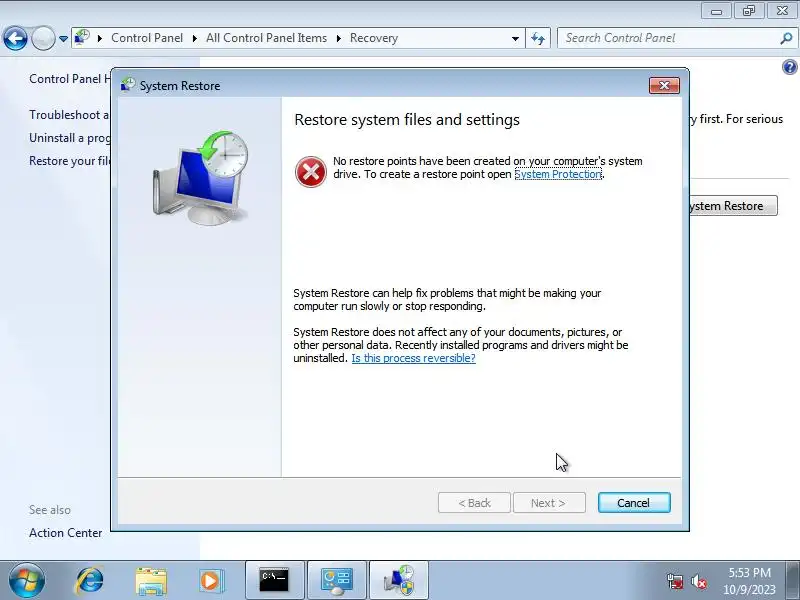
Task: Open Uninstall a program link
Action: (x=69, y=138)
